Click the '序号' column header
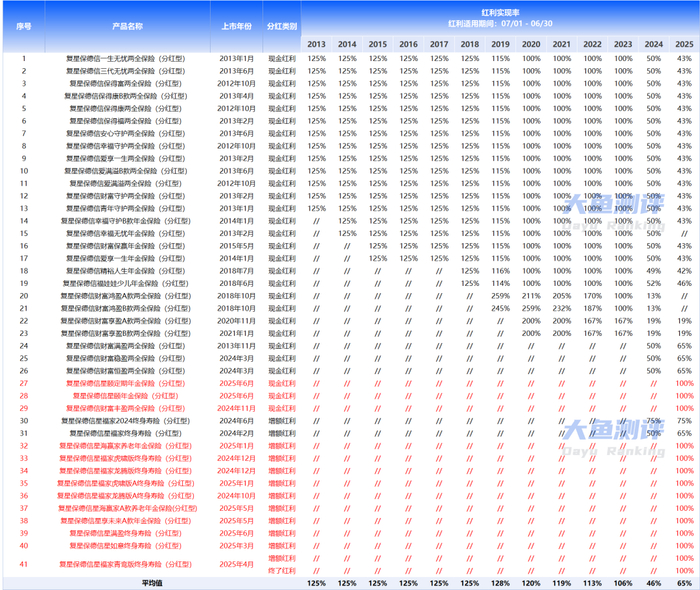Viewport: 700px width, 590px height. 24,26
